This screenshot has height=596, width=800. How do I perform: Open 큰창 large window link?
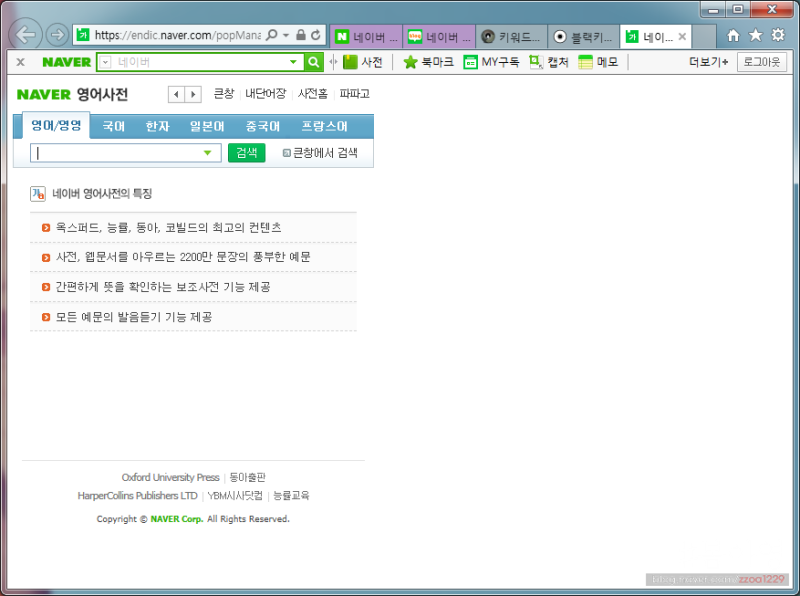pyautogui.click(x=223, y=94)
